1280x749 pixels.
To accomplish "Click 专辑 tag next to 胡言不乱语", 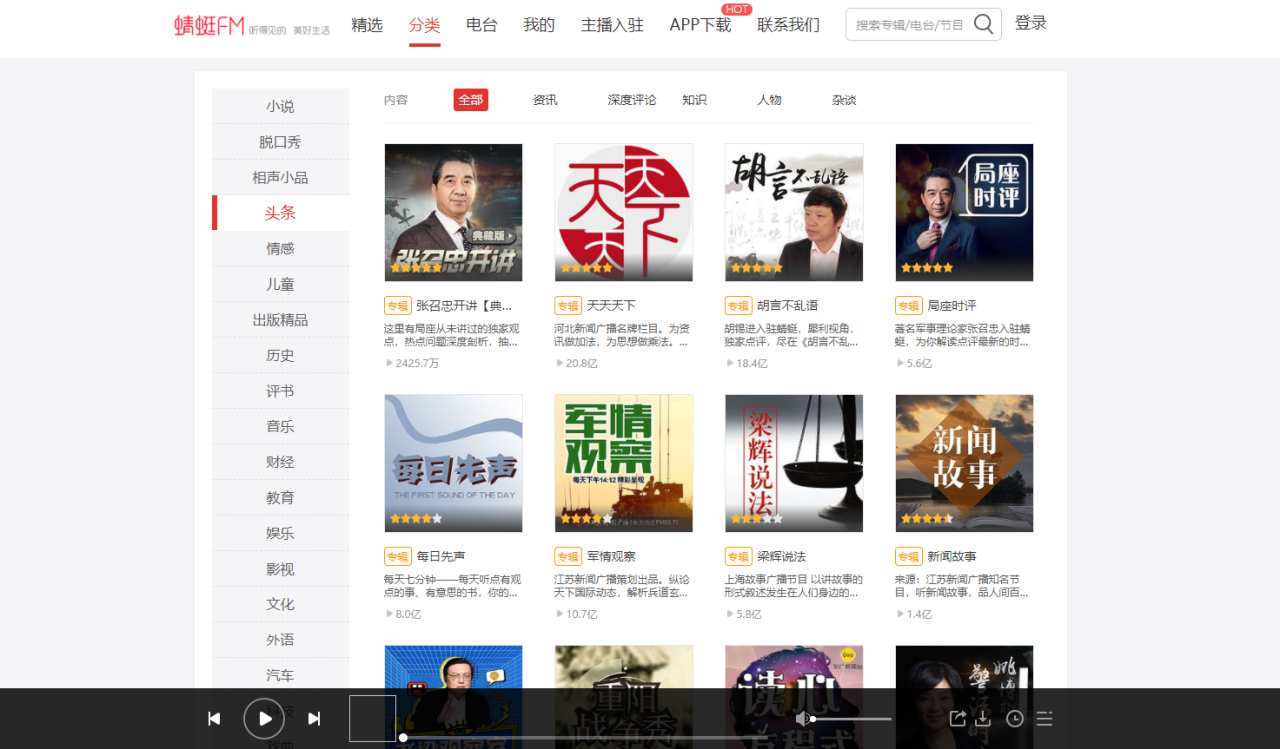I will click(738, 305).
